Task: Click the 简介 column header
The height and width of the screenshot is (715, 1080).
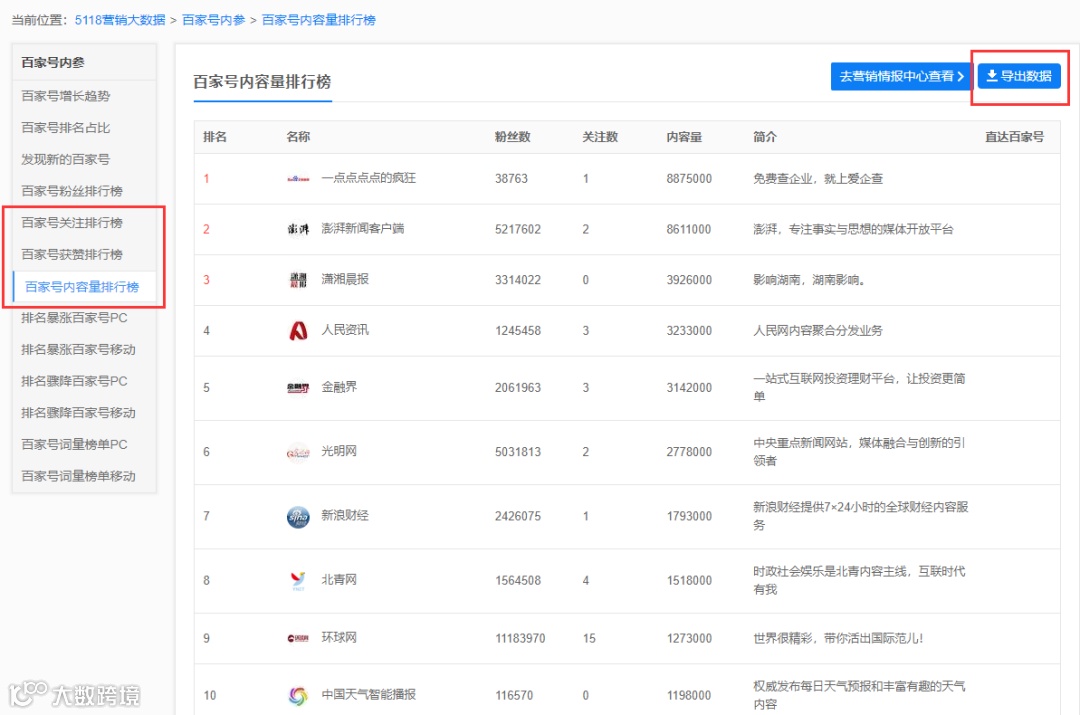Action: pyautogui.click(x=765, y=137)
